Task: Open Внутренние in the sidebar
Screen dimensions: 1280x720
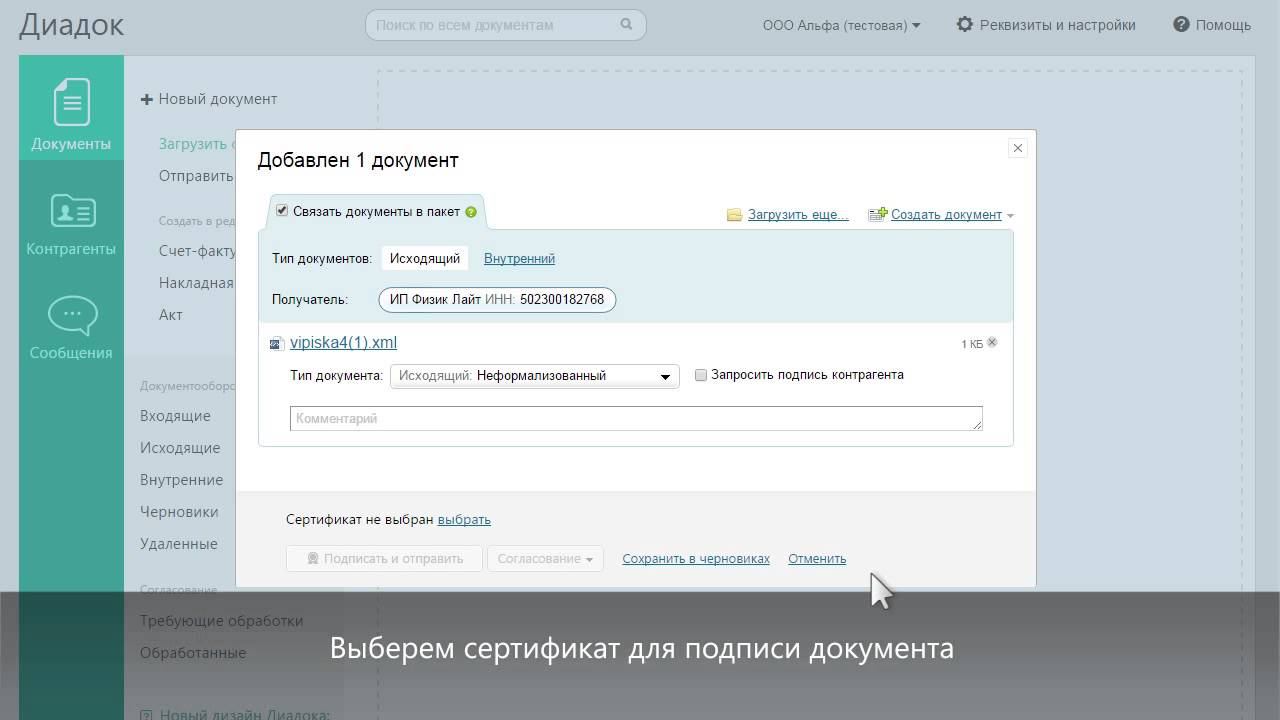Action: point(181,480)
